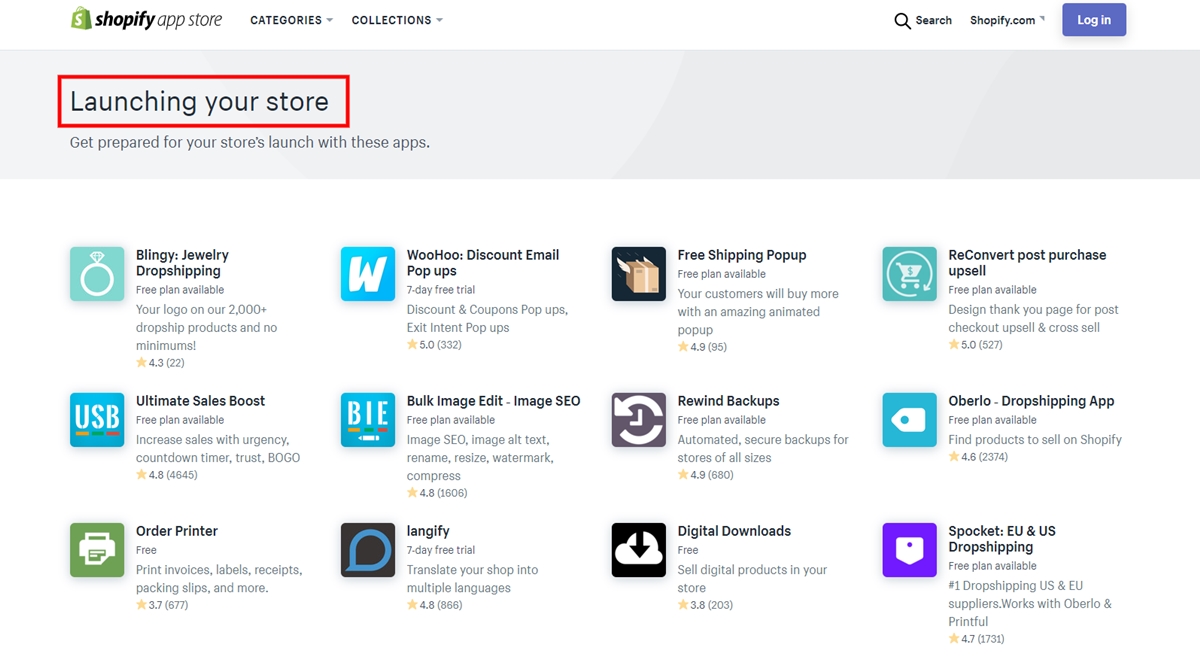Click the Free Shipping Popup title
Image resolution: width=1200 pixels, height=656 pixels.
[x=742, y=255]
